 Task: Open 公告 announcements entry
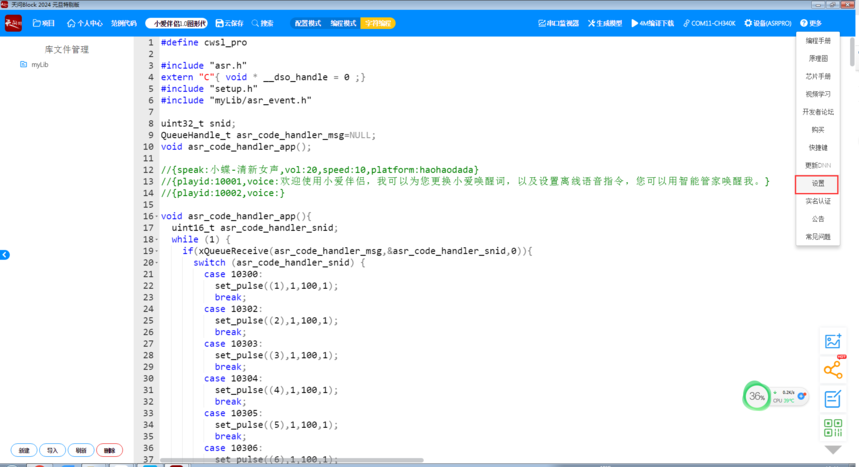[818, 219]
